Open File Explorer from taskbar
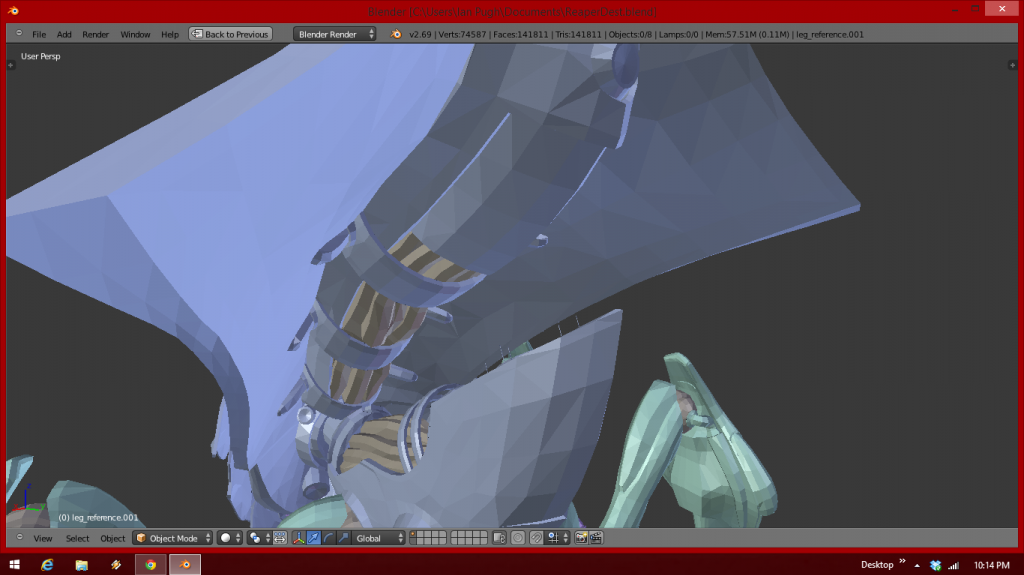Viewport: 1024px width, 575px height. (x=82, y=565)
